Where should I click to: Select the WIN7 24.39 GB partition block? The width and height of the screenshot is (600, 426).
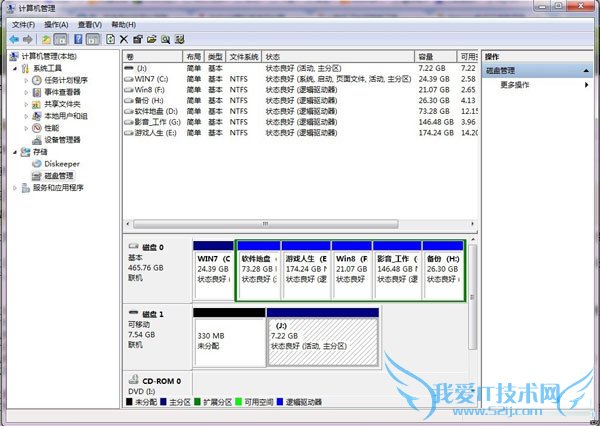[x=213, y=270]
